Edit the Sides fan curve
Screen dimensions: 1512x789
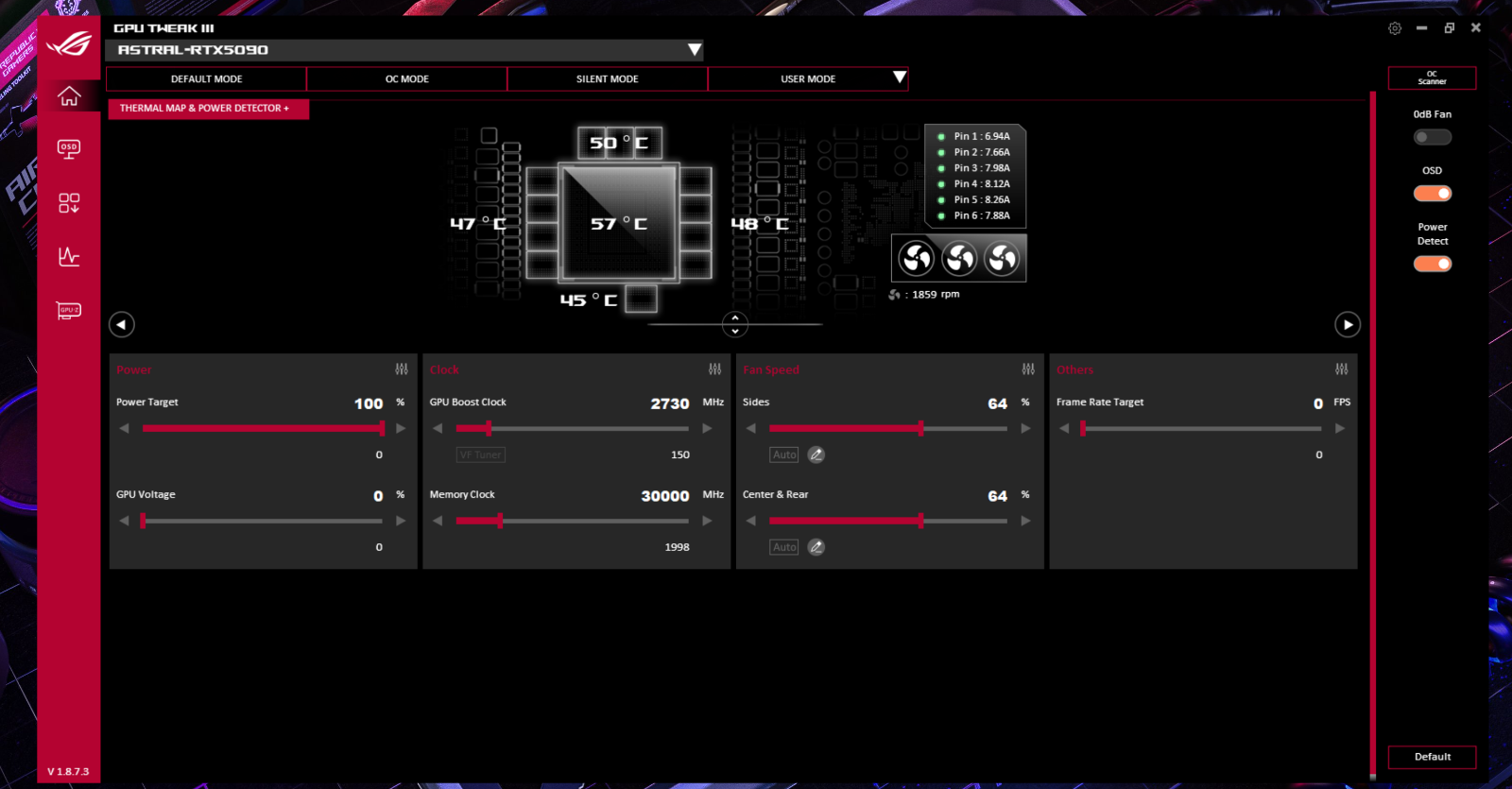pyautogui.click(x=816, y=455)
